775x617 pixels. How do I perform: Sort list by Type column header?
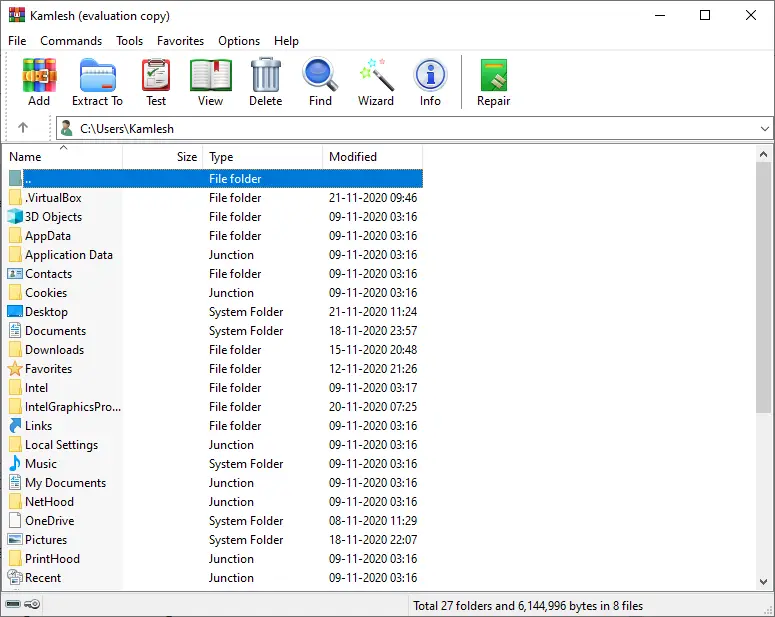263,156
